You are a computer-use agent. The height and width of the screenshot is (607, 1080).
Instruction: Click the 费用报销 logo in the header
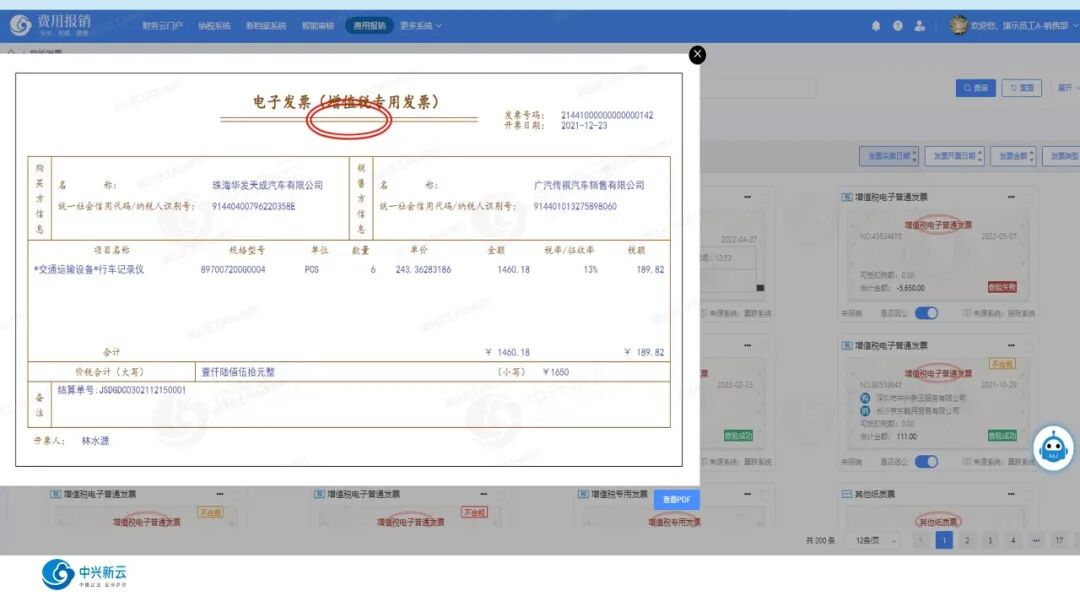point(50,25)
